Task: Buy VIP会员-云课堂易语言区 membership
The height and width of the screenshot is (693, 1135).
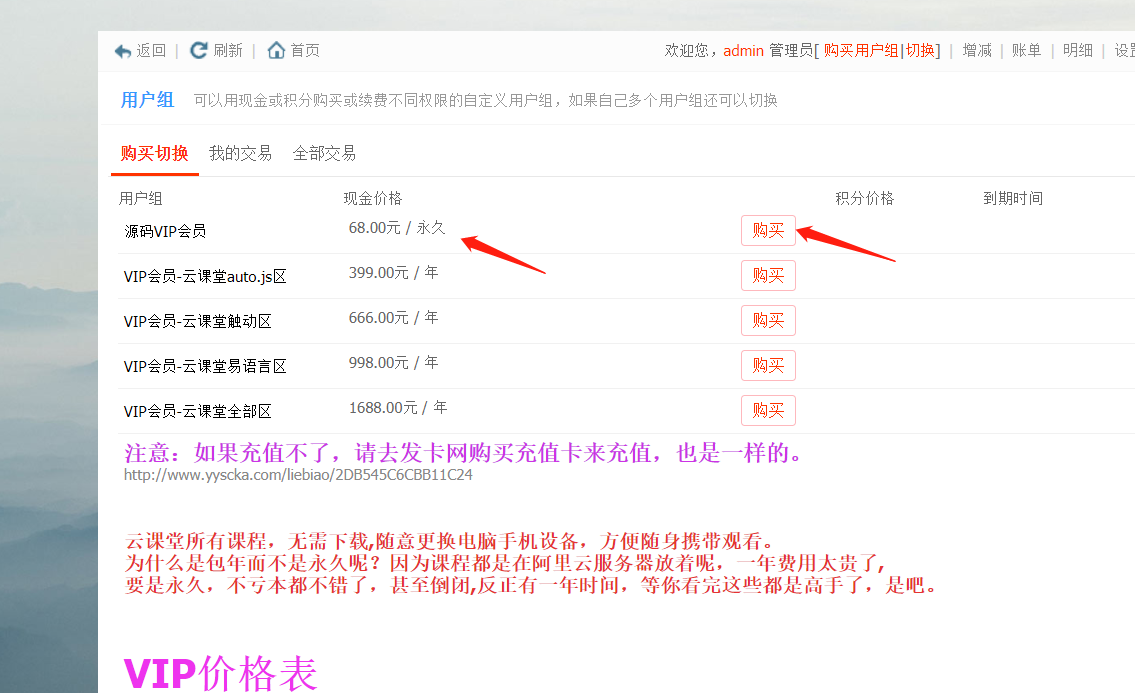Action: (768, 365)
